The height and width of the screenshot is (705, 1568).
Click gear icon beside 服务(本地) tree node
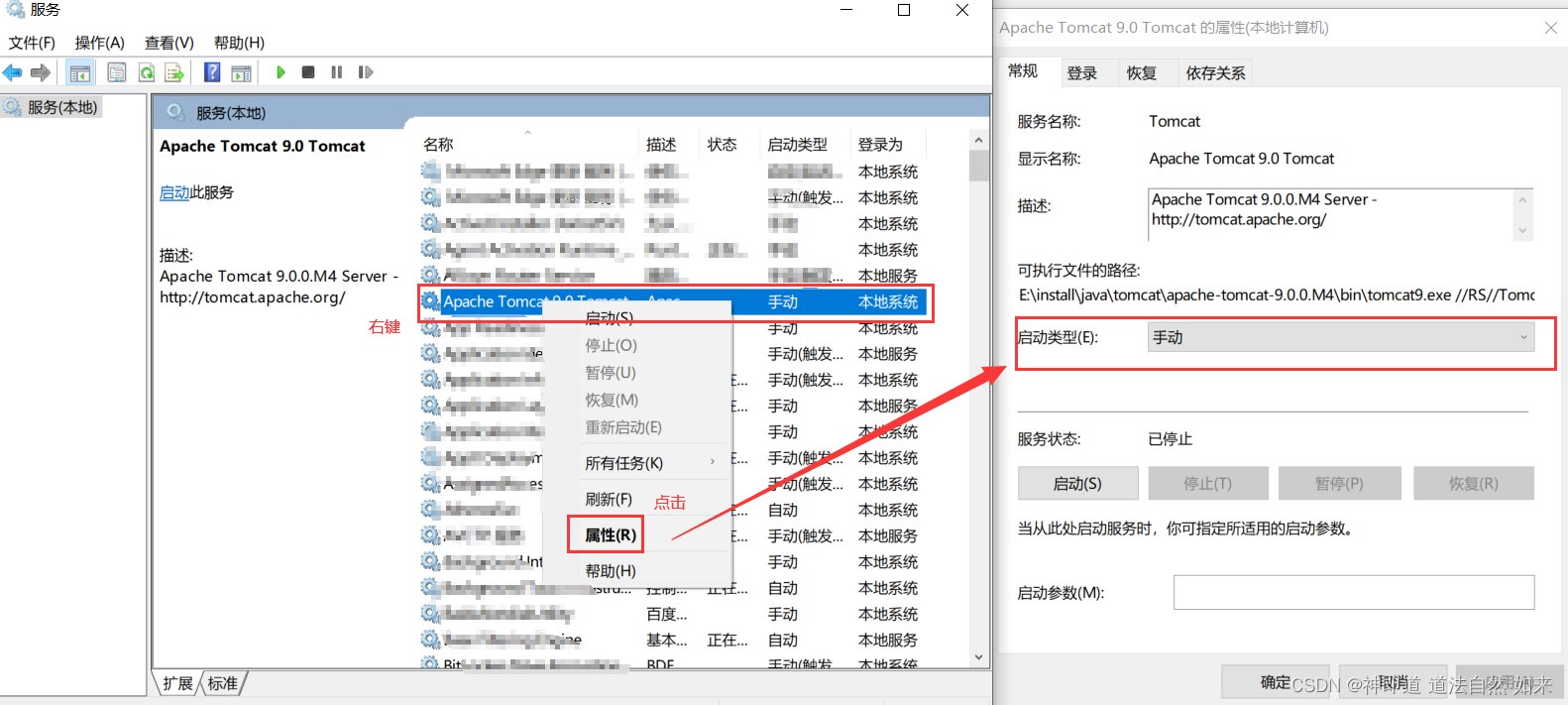click(x=13, y=107)
